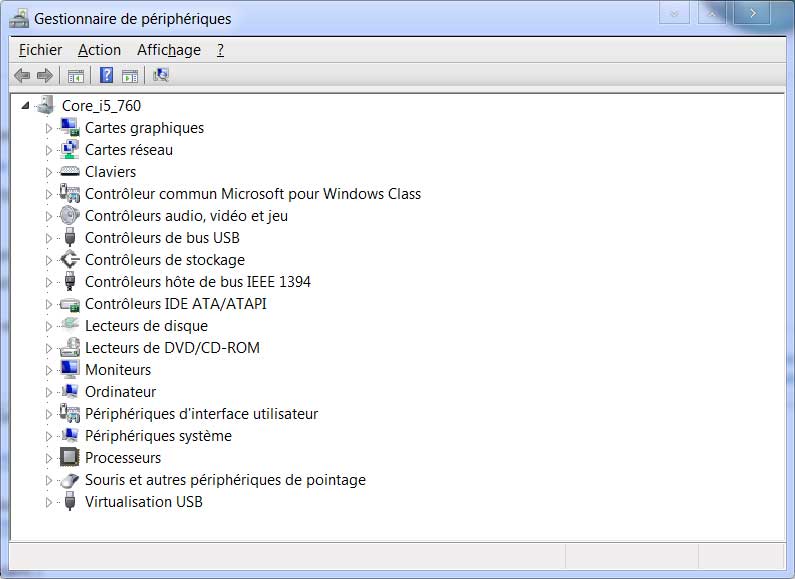Expand the Moniteurs node
The image size is (795, 579).
click(49, 370)
